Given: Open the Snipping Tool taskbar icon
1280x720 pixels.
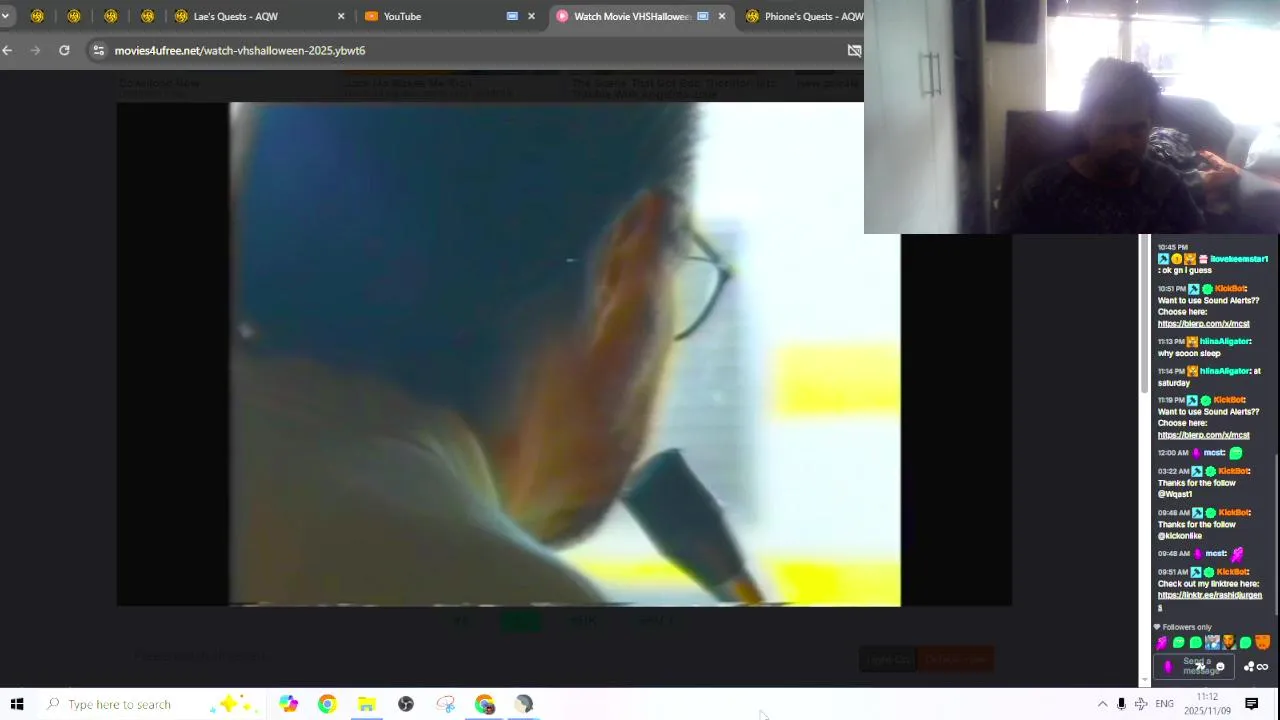Looking at the screenshot, I should (x=446, y=704).
